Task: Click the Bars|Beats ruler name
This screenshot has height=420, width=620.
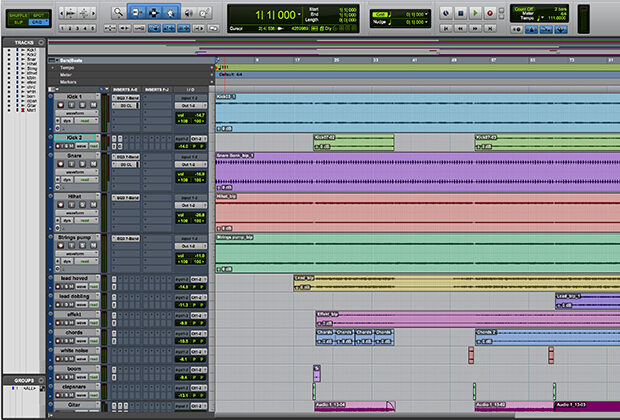Action: pyautogui.click(x=72, y=61)
